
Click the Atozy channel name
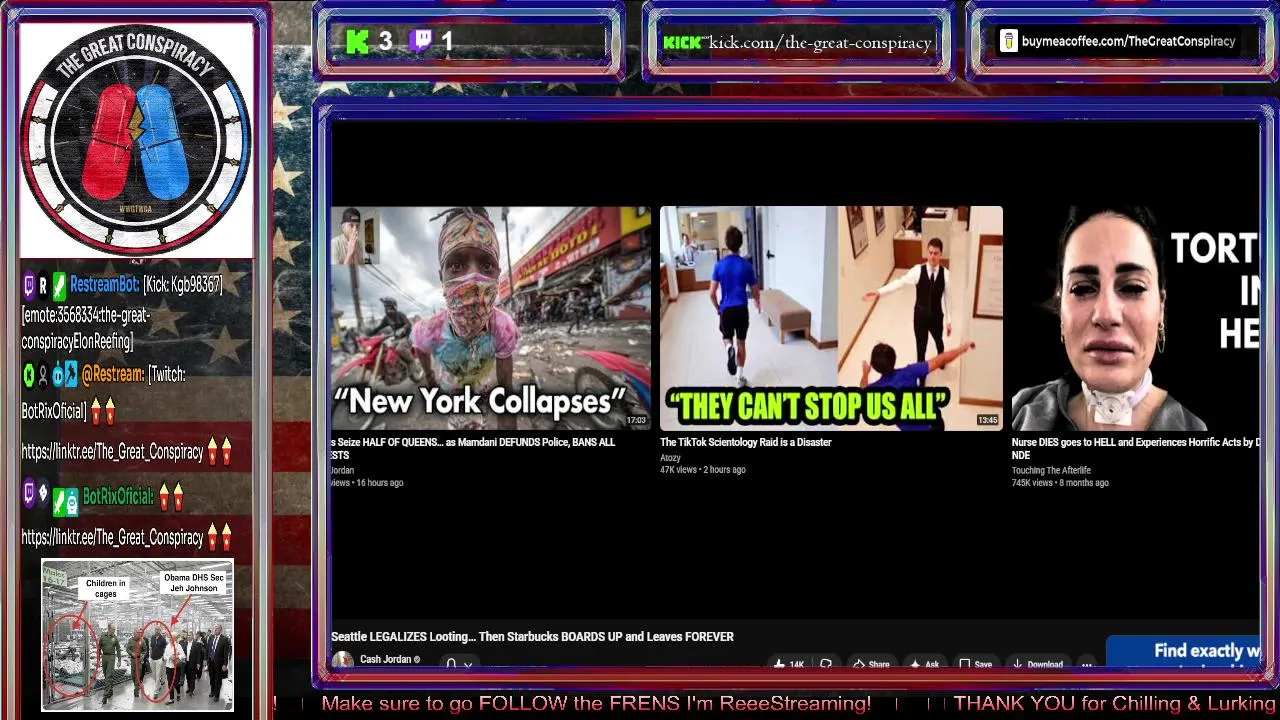pyautogui.click(x=670, y=458)
